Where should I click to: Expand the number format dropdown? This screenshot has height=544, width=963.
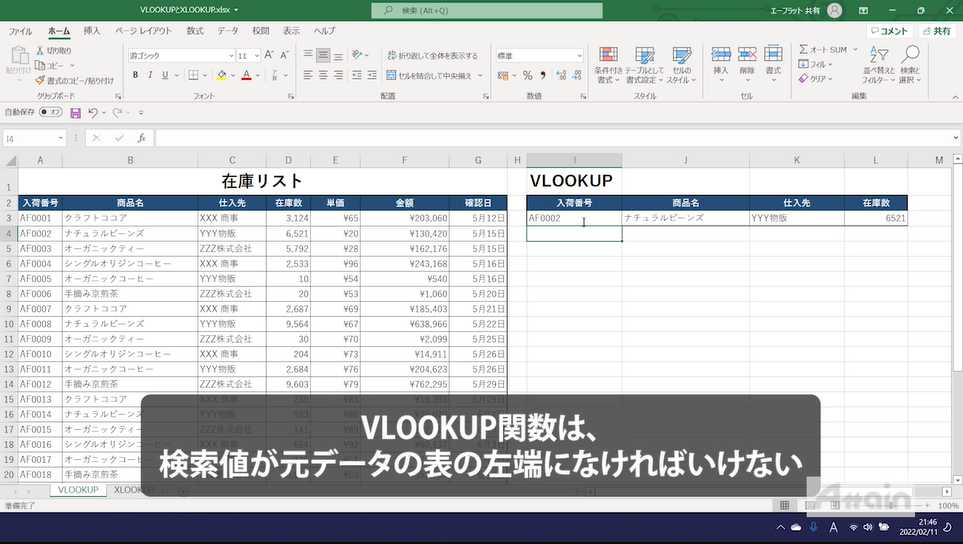pos(578,56)
